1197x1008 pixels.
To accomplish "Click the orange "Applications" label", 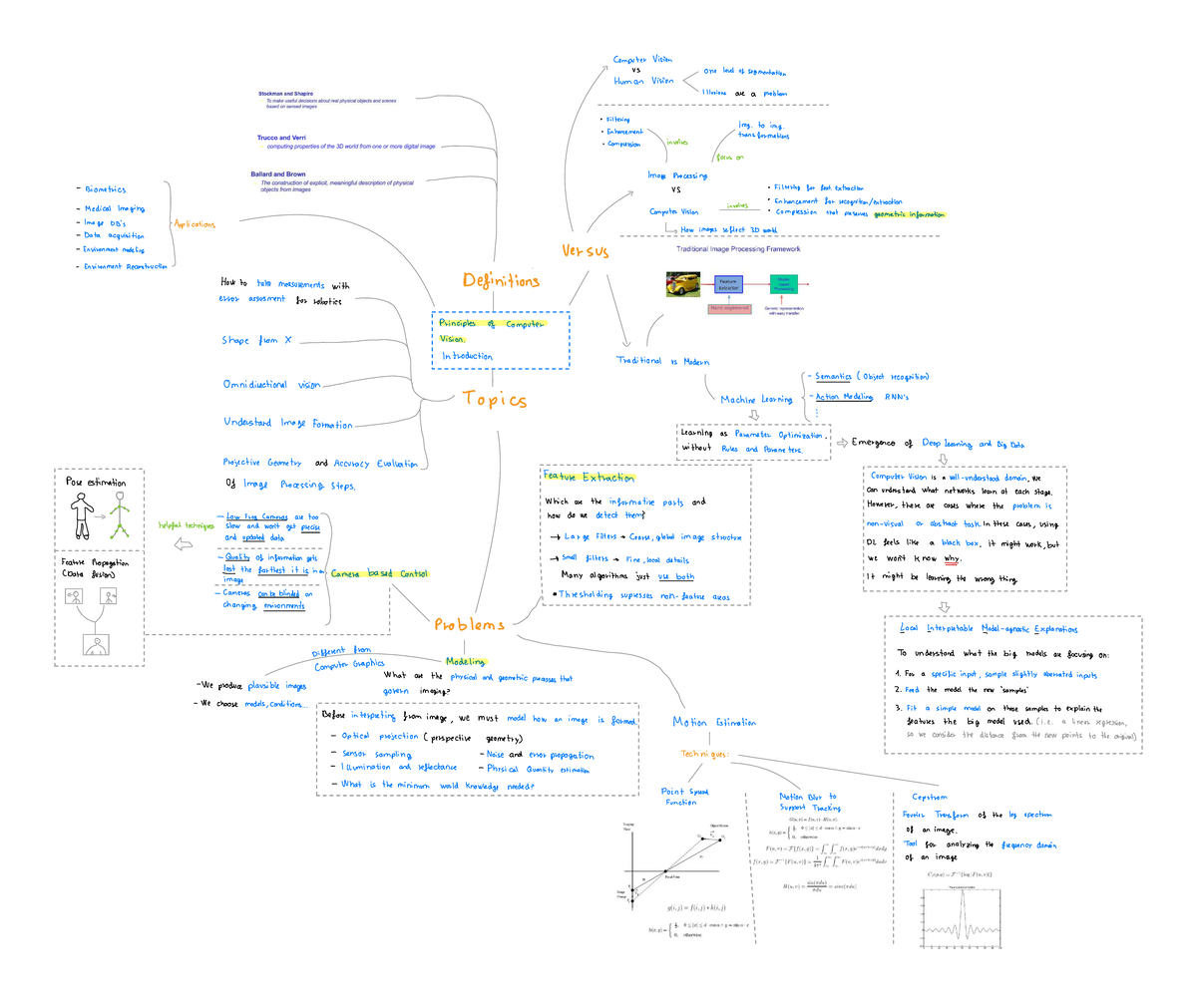I will point(195,224).
